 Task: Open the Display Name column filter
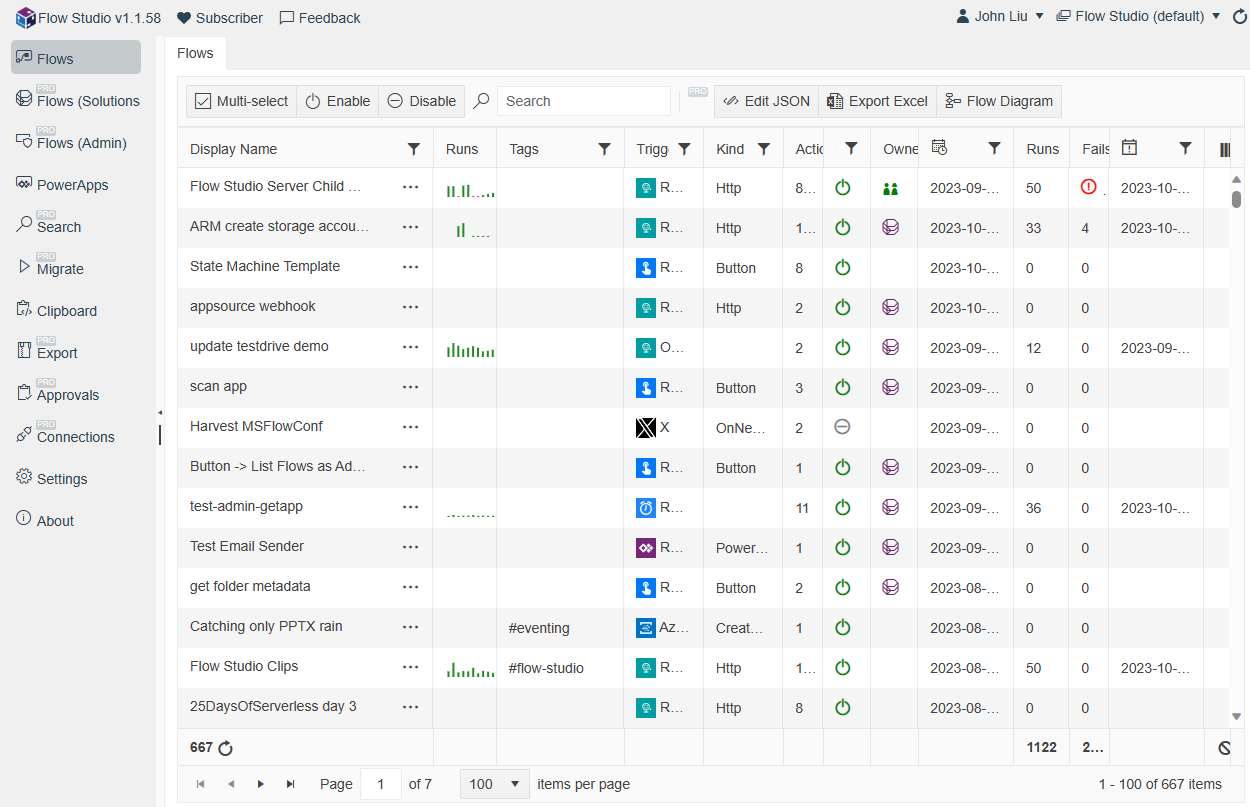pos(413,149)
